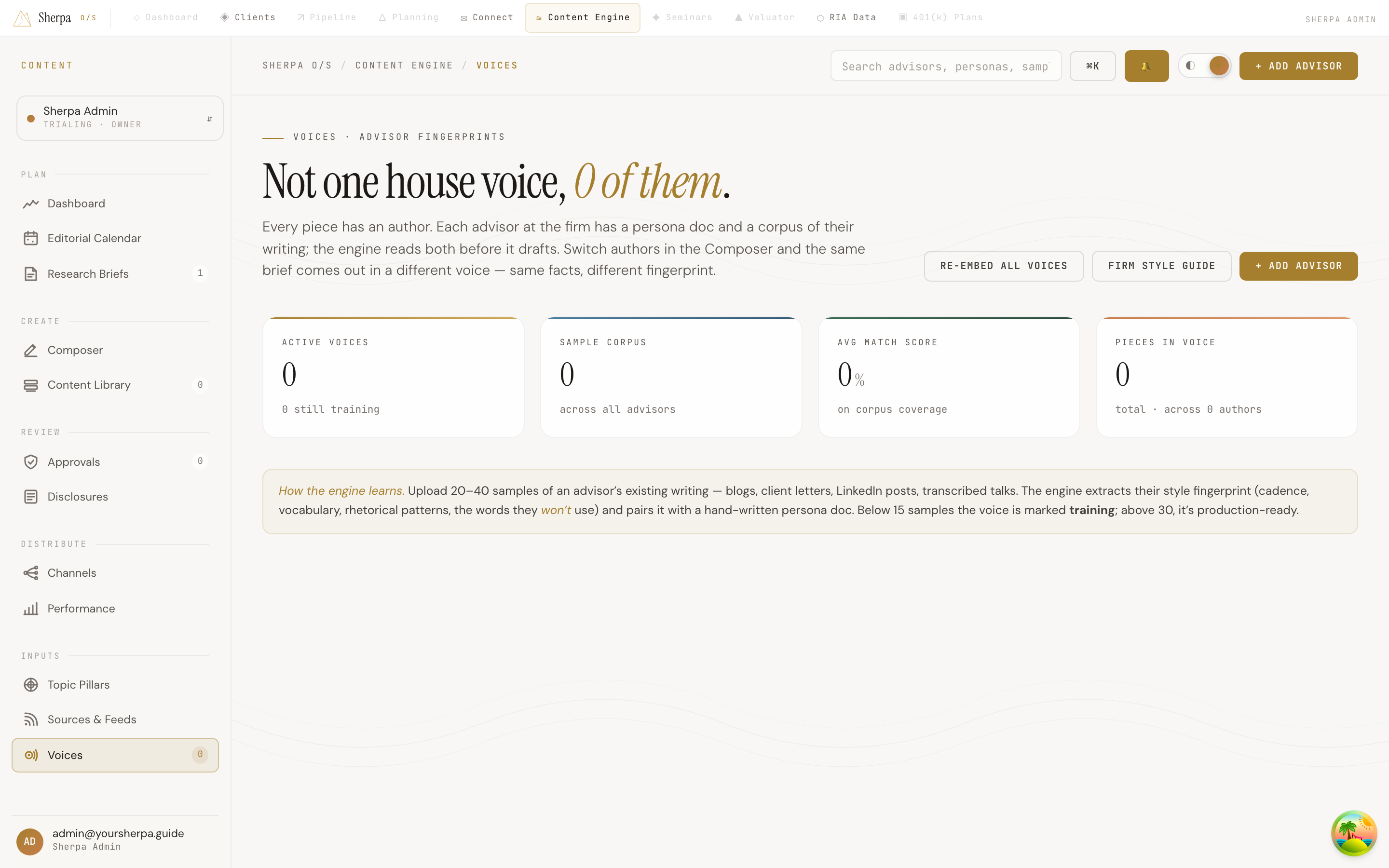Click the Content Engine wave icon

539,18
